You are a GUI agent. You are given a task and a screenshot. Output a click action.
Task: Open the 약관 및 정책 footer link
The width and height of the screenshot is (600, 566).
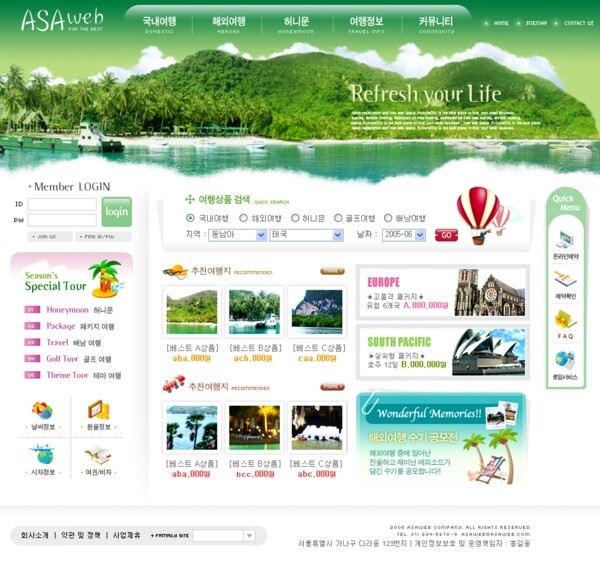(x=81, y=535)
